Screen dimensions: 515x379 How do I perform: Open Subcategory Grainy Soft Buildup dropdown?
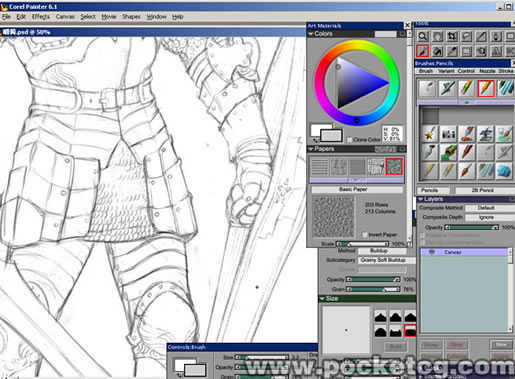pos(387,260)
